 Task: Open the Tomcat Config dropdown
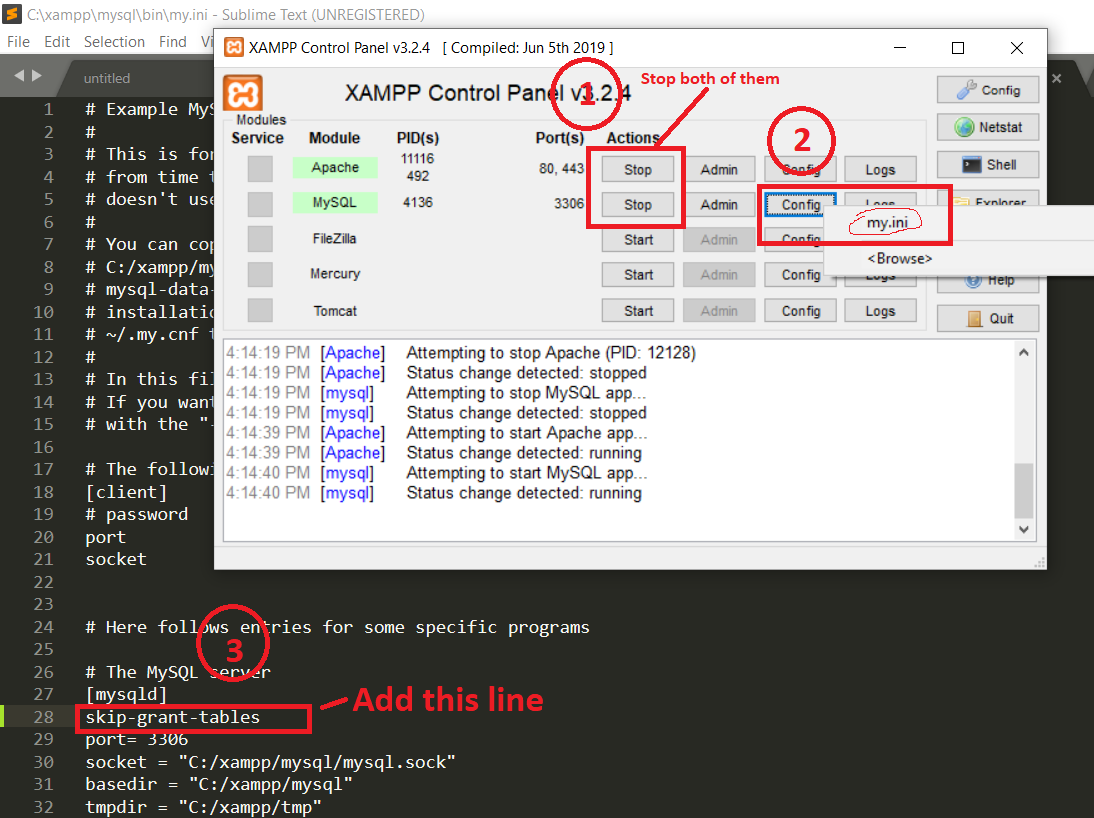[x=800, y=311]
